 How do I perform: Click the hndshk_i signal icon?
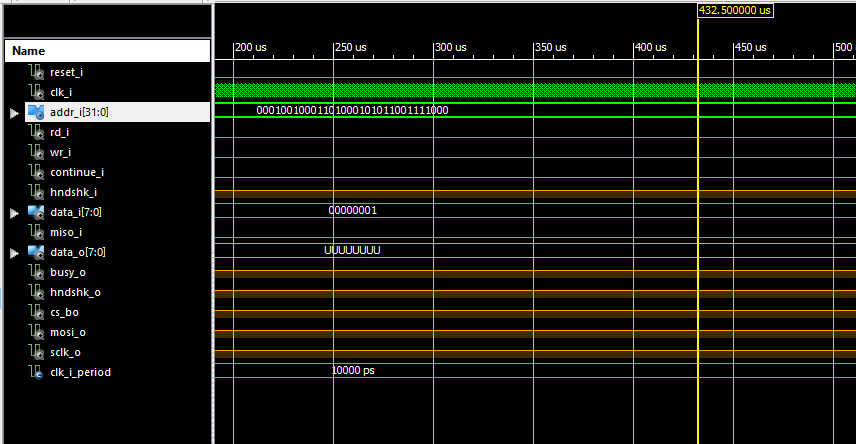36,192
